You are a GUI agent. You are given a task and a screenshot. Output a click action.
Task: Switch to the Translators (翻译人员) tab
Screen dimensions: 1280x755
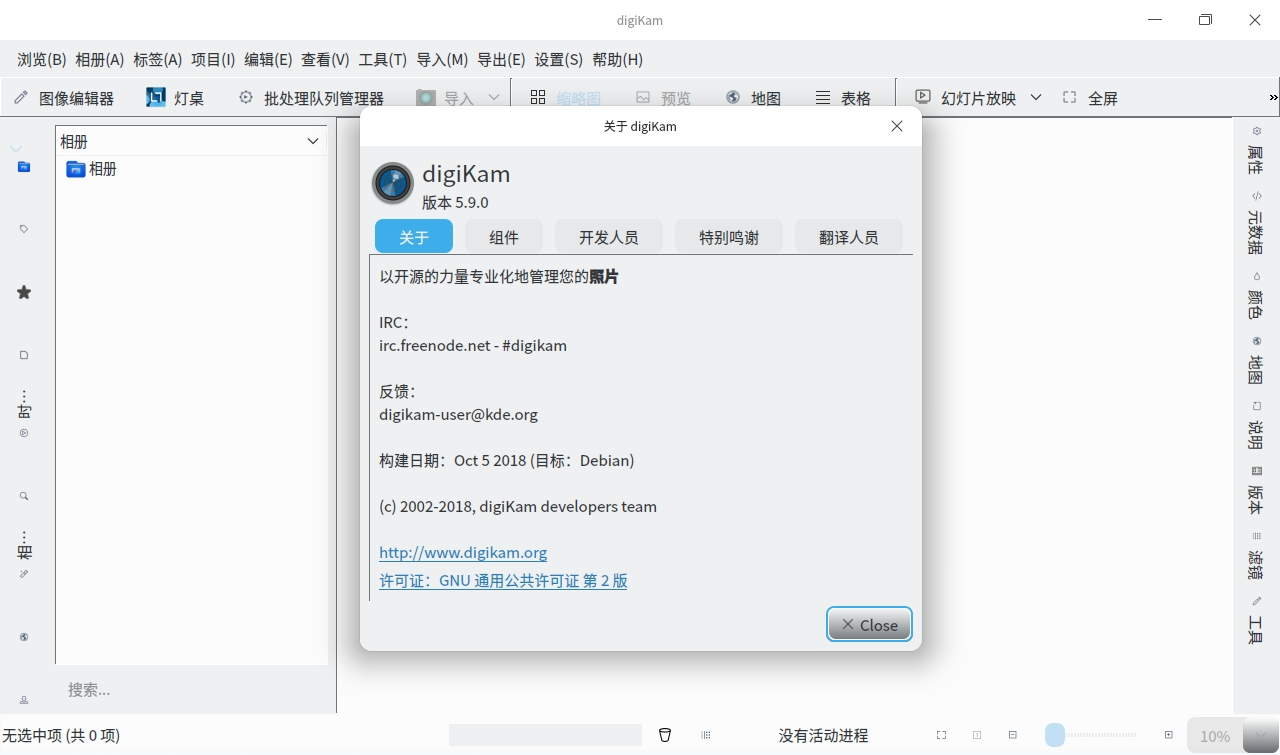[x=848, y=237]
